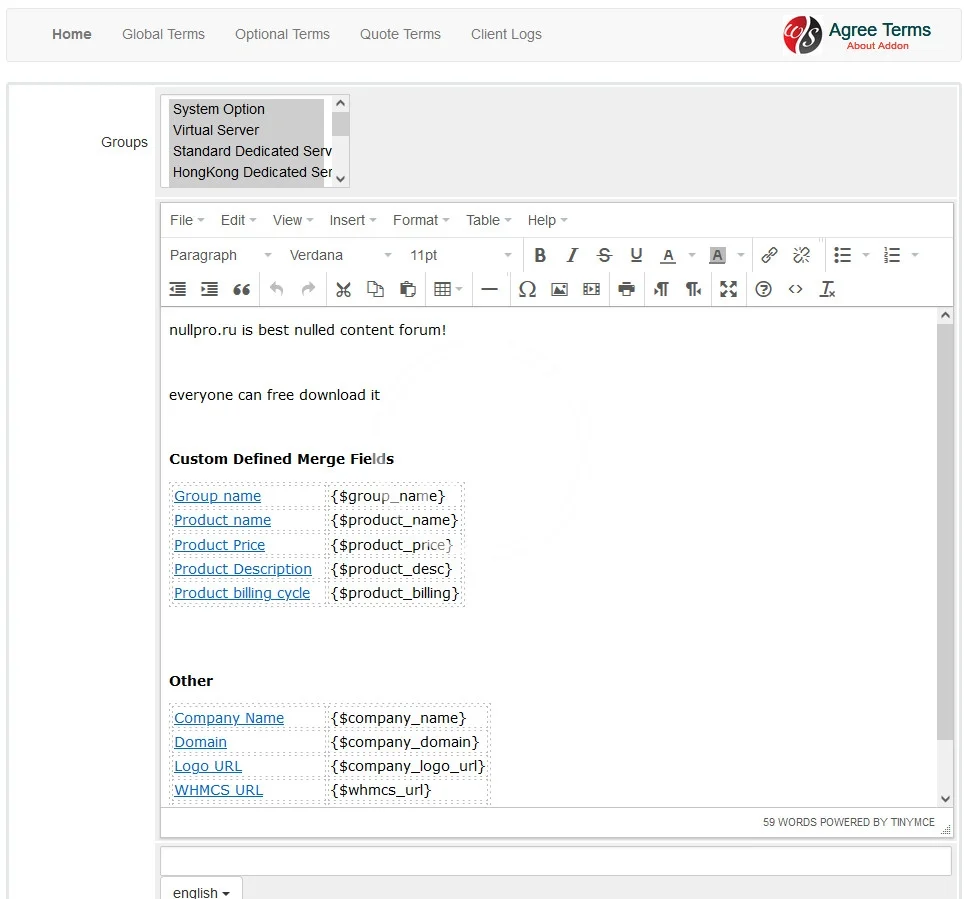Toggle blockquote formatting
Screen dimensions: 964x899
(241, 289)
